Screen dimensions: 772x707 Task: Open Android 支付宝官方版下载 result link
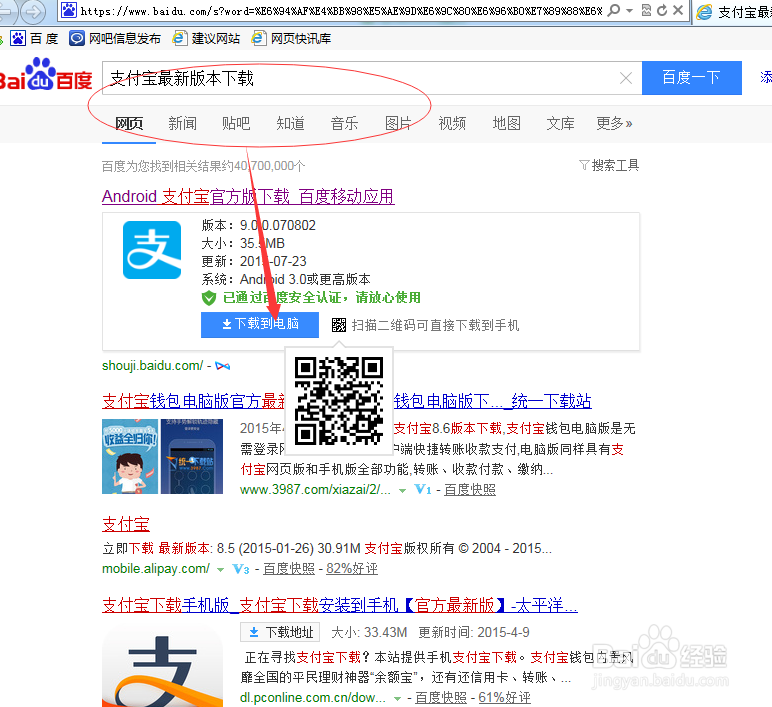point(248,196)
